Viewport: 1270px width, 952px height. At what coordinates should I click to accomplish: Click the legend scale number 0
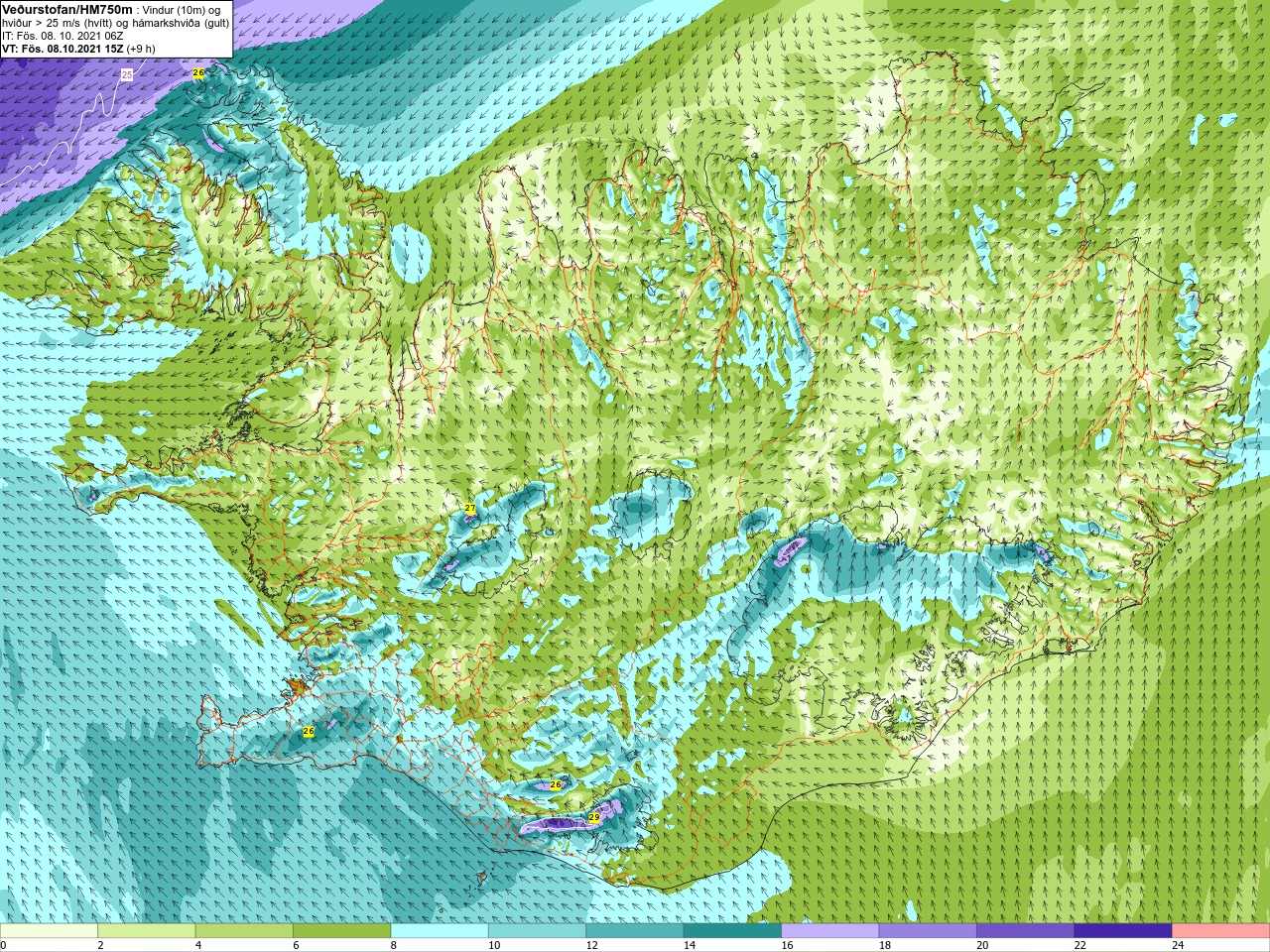(4, 945)
